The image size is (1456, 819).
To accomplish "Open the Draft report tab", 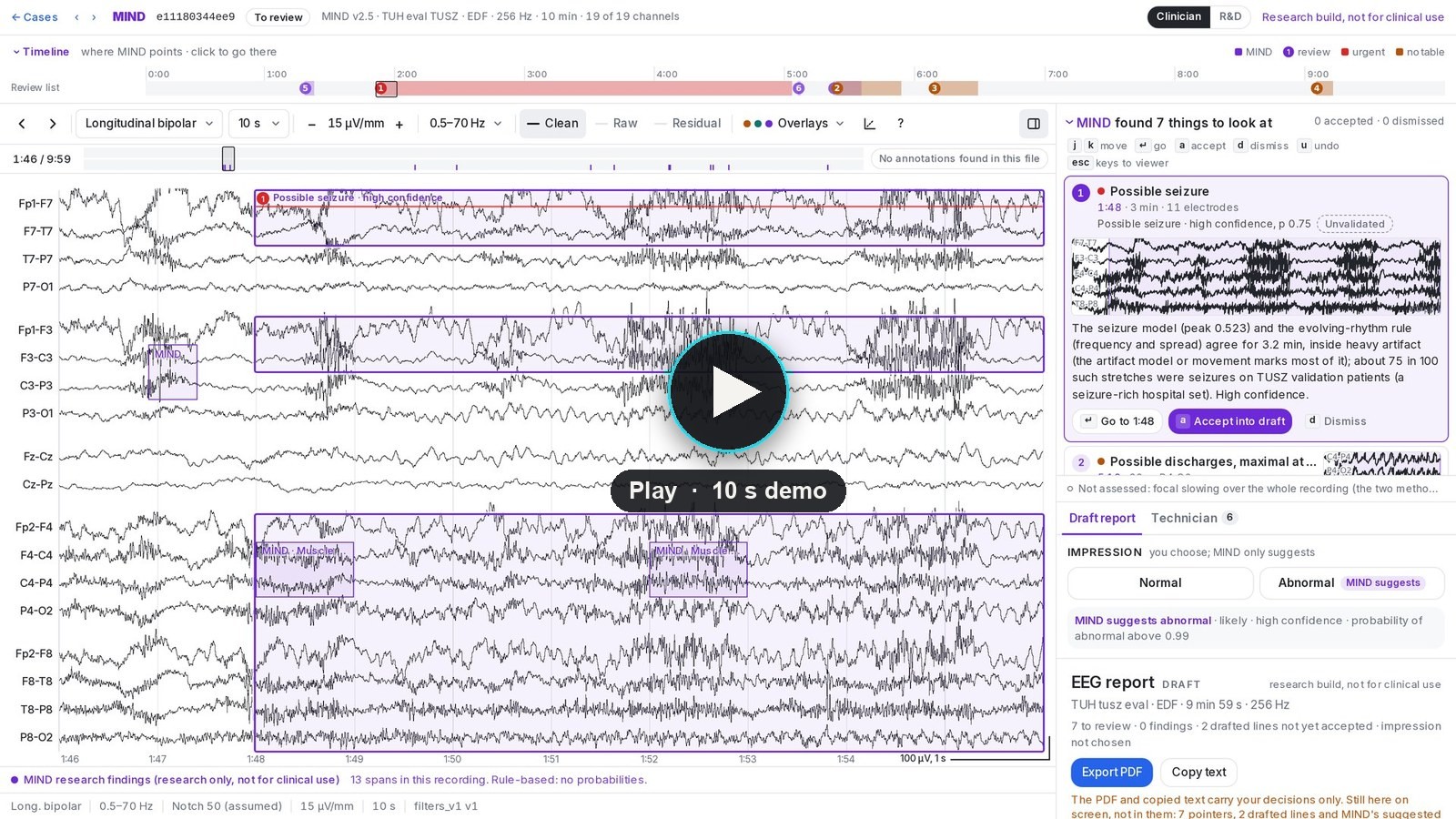I will [1102, 518].
